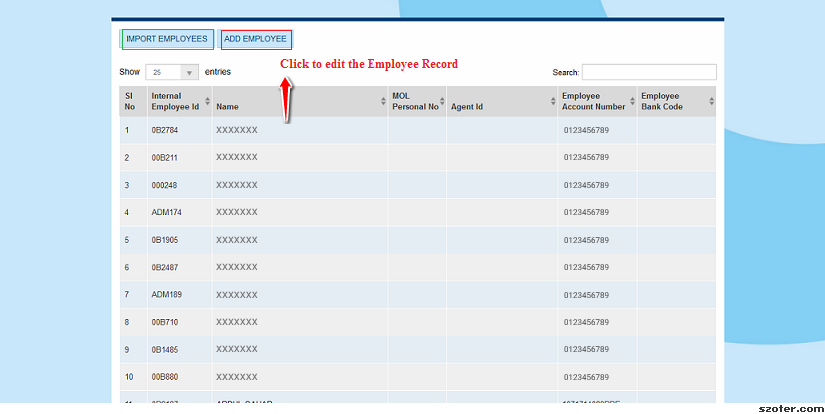Edit employee record ADM174
The image size is (825, 414).
[167, 213]
